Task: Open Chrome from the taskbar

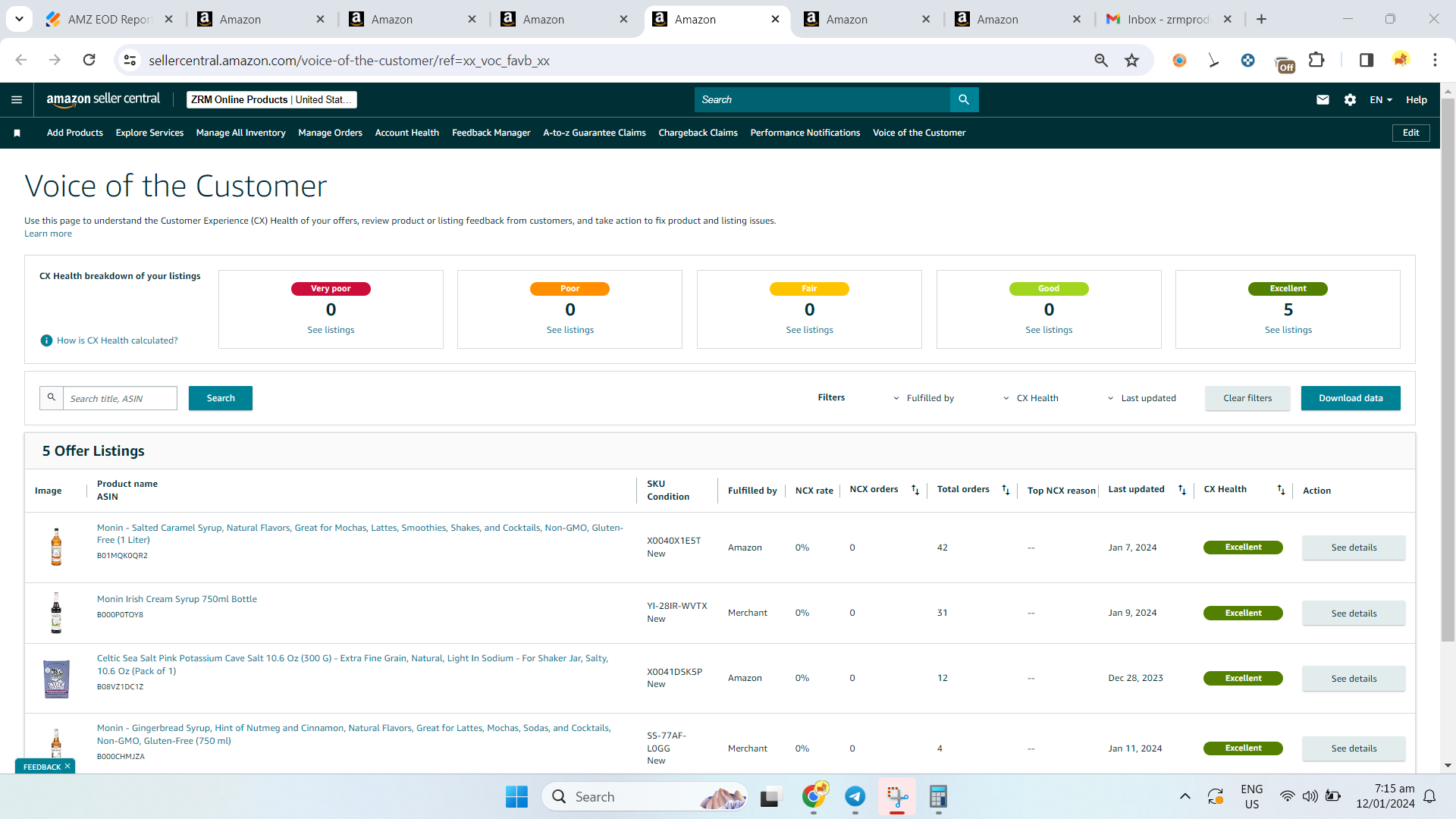Action: (x=814, y=796)
